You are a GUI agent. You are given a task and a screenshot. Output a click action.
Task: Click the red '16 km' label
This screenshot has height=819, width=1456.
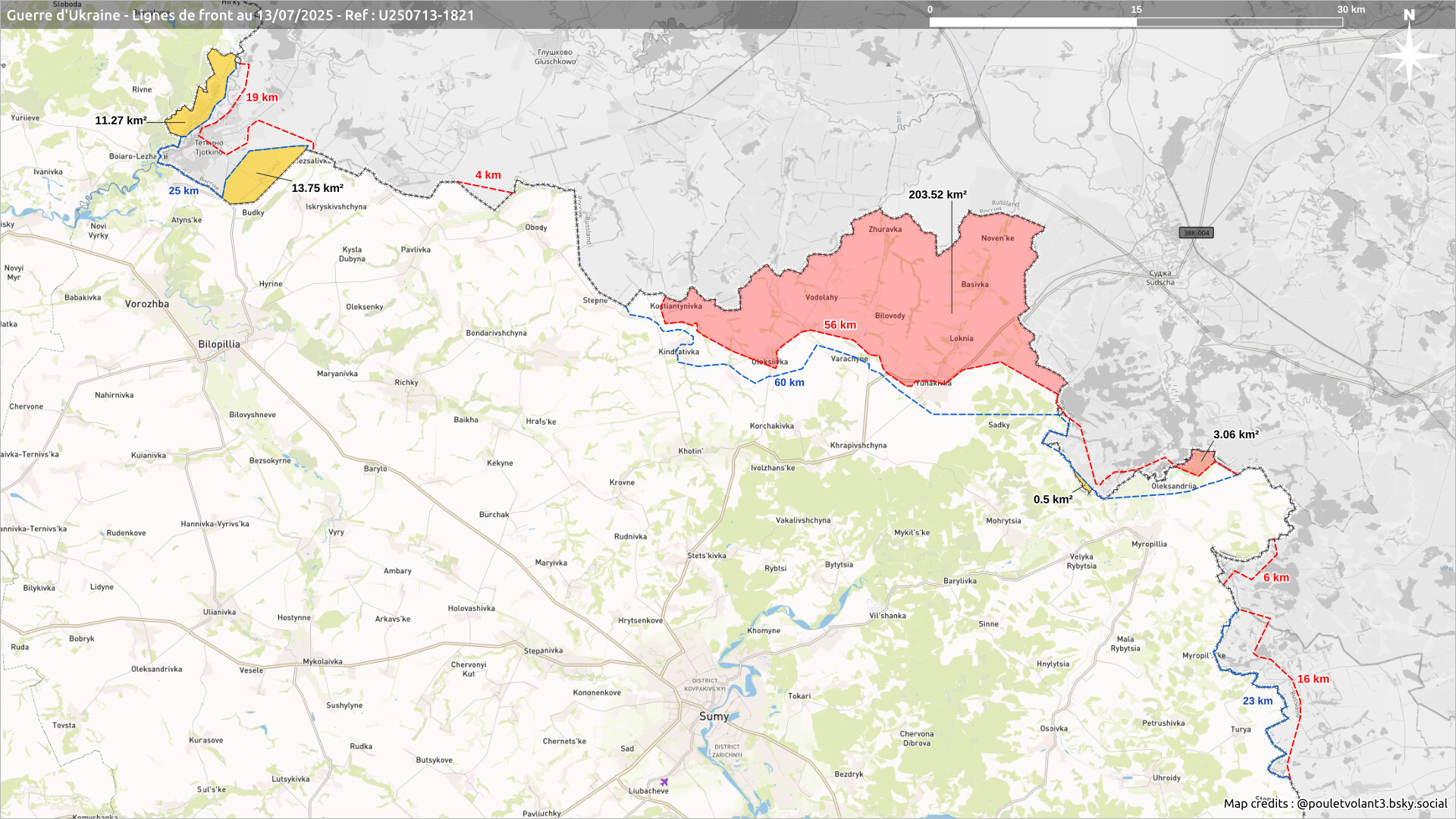(x=1313, y=679)
